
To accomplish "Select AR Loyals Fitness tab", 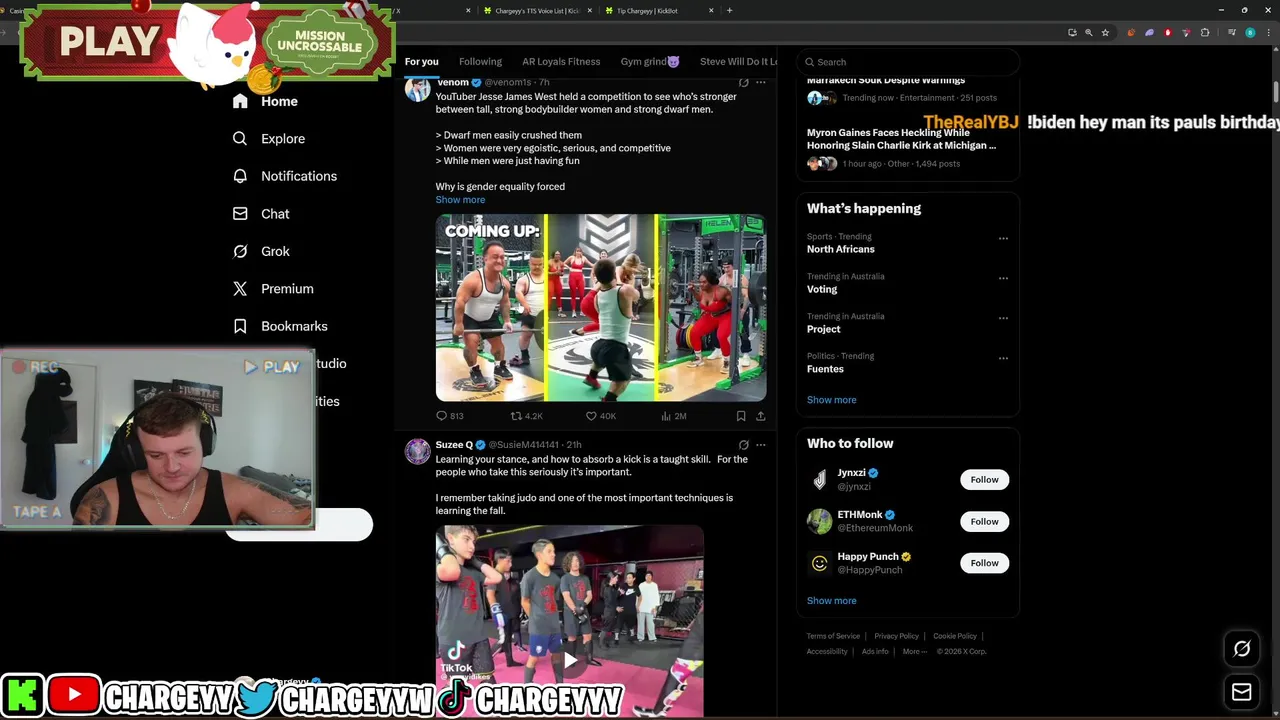I will (x=561, y=61).
